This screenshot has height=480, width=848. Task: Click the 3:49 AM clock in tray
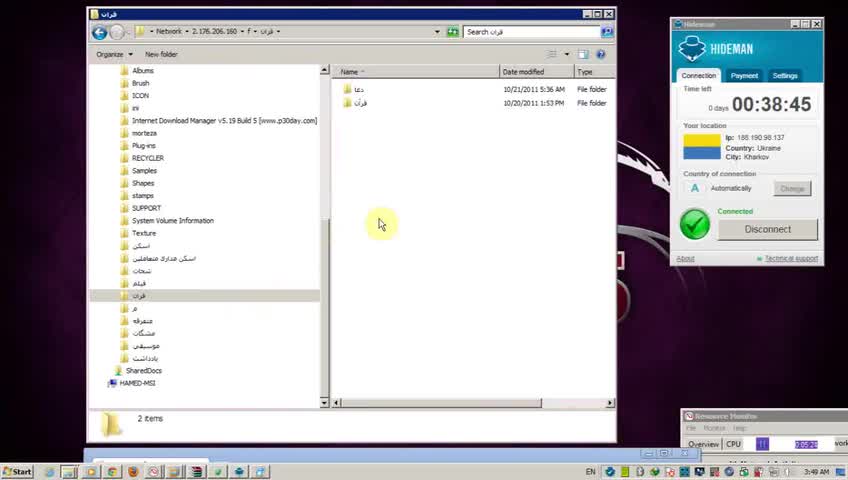[x=816, y=472]
